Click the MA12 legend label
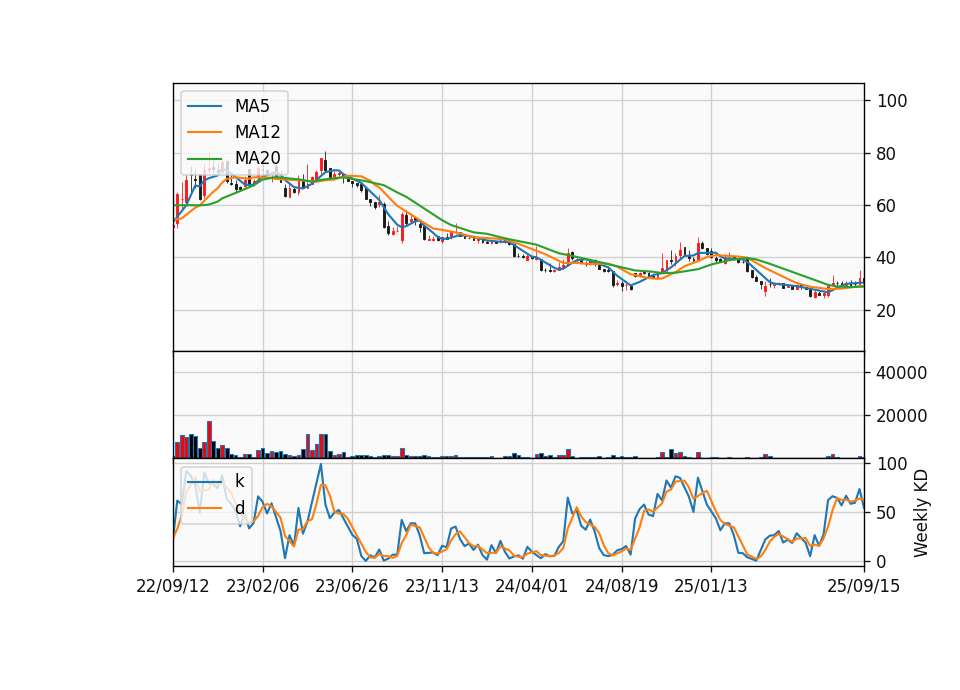 [257, 132]
